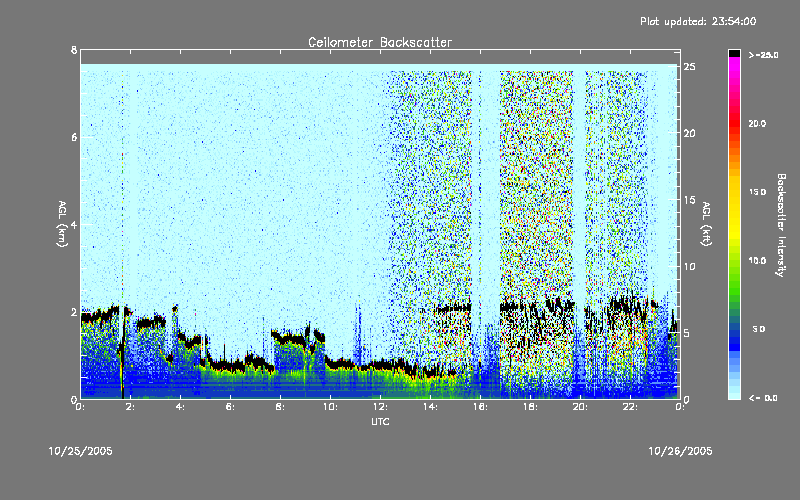Select the "10:" hour tick on UTC axis
This screenshot has height=500, width=800.
(330, 407)
